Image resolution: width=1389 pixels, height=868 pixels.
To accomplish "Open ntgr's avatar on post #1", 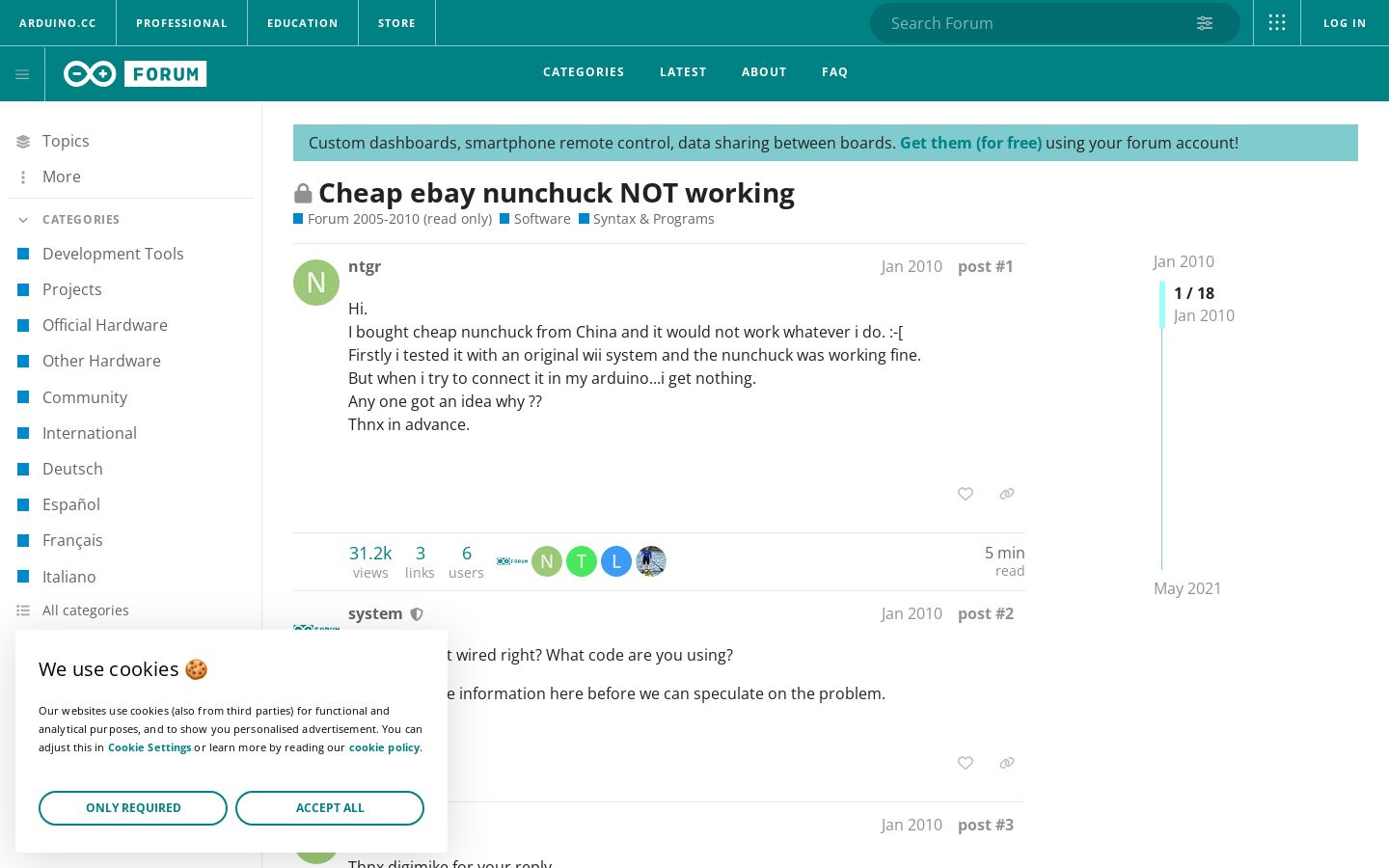I will 316,283.
